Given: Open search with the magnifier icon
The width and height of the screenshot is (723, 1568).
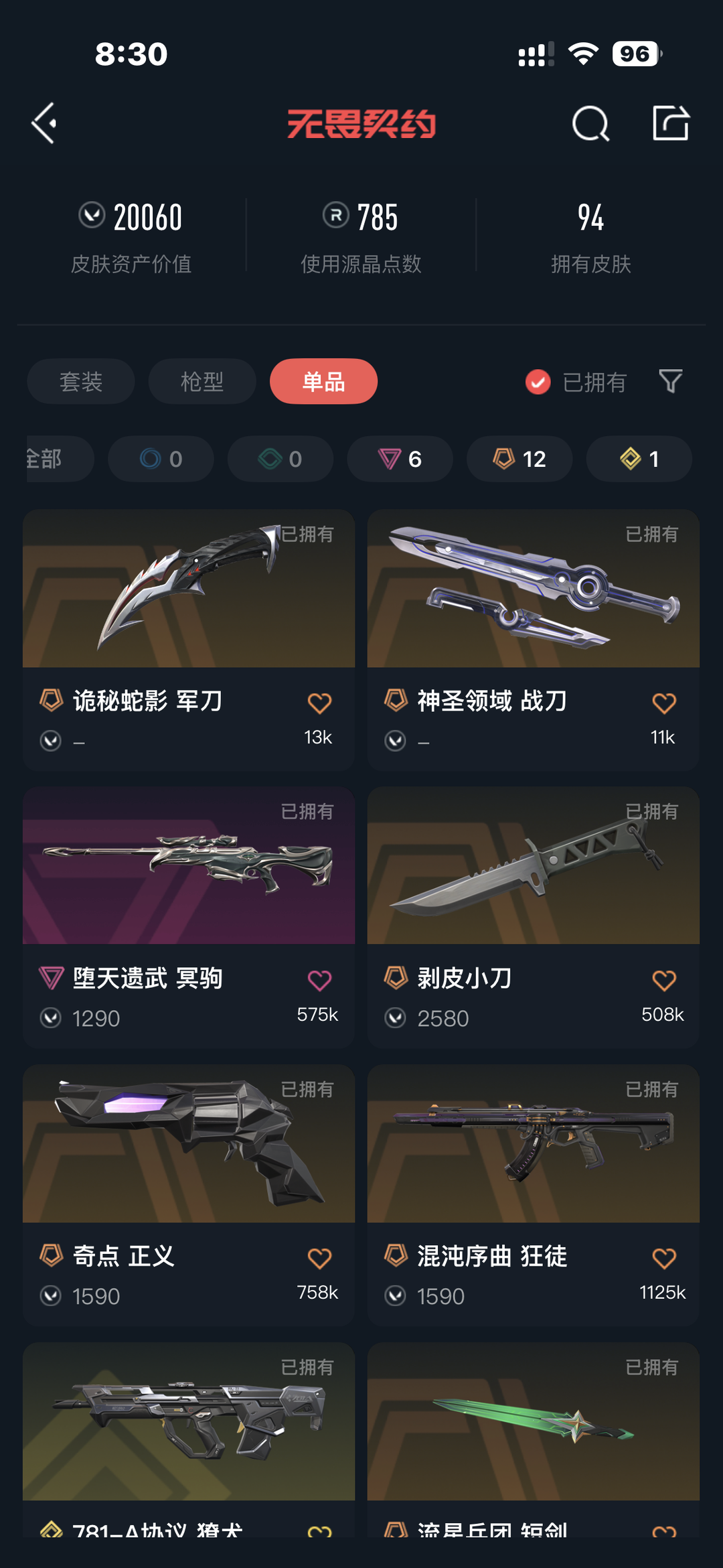Looking at the screenshot, I should tap(590, 123).
